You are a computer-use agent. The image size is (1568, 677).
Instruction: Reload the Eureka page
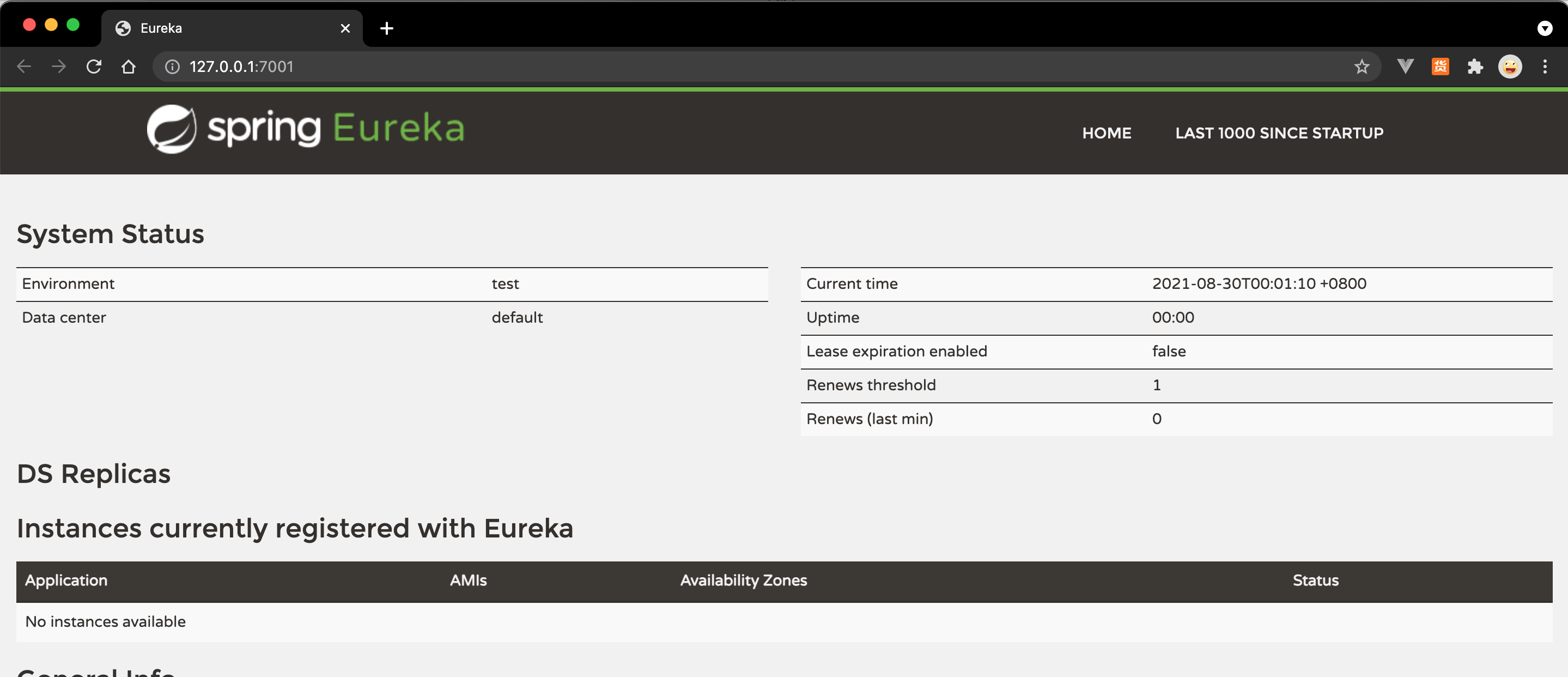93,67
